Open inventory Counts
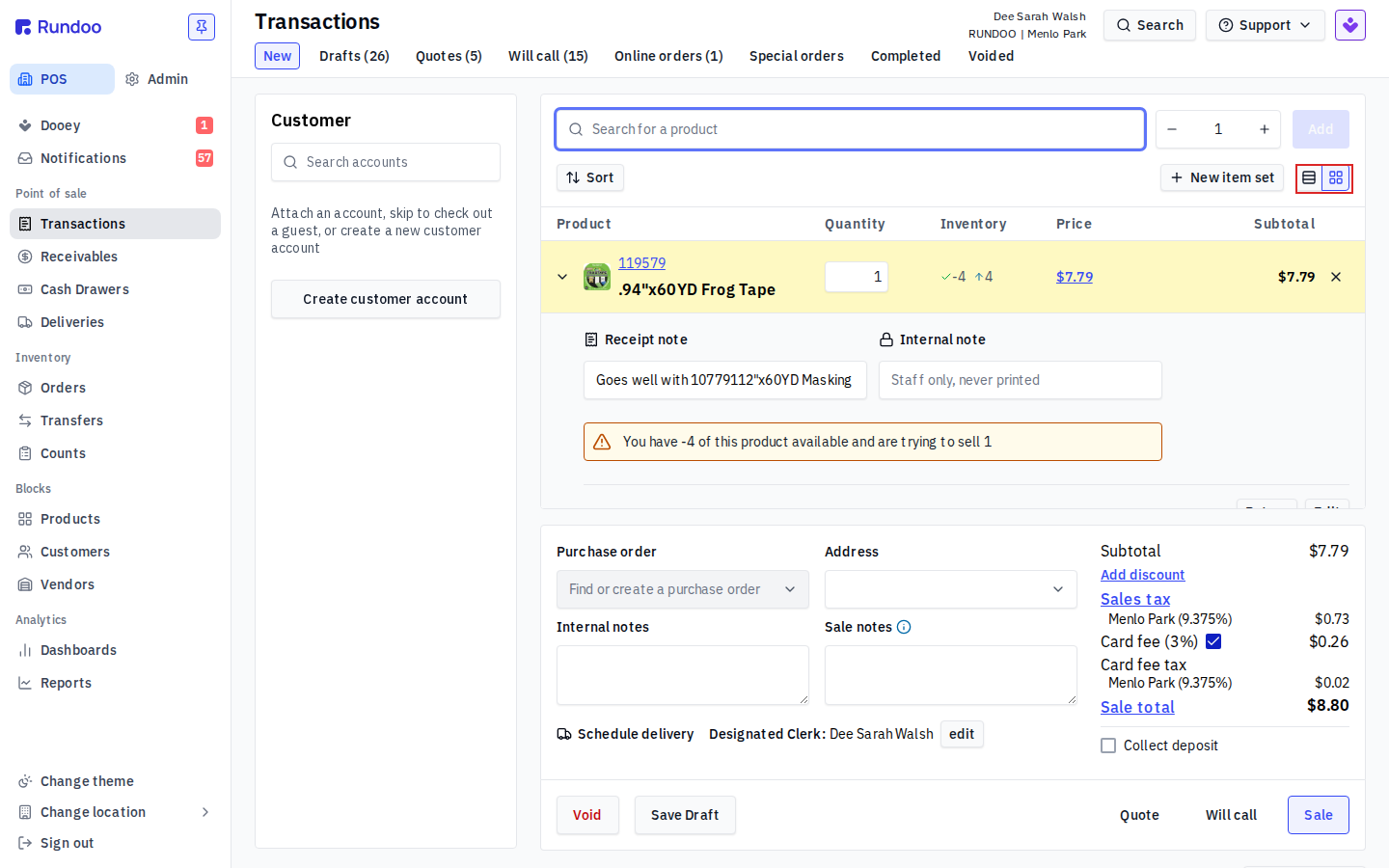The width and height of the screenshot is (1389, 868). pyautogui.click(x=115, y=453)
